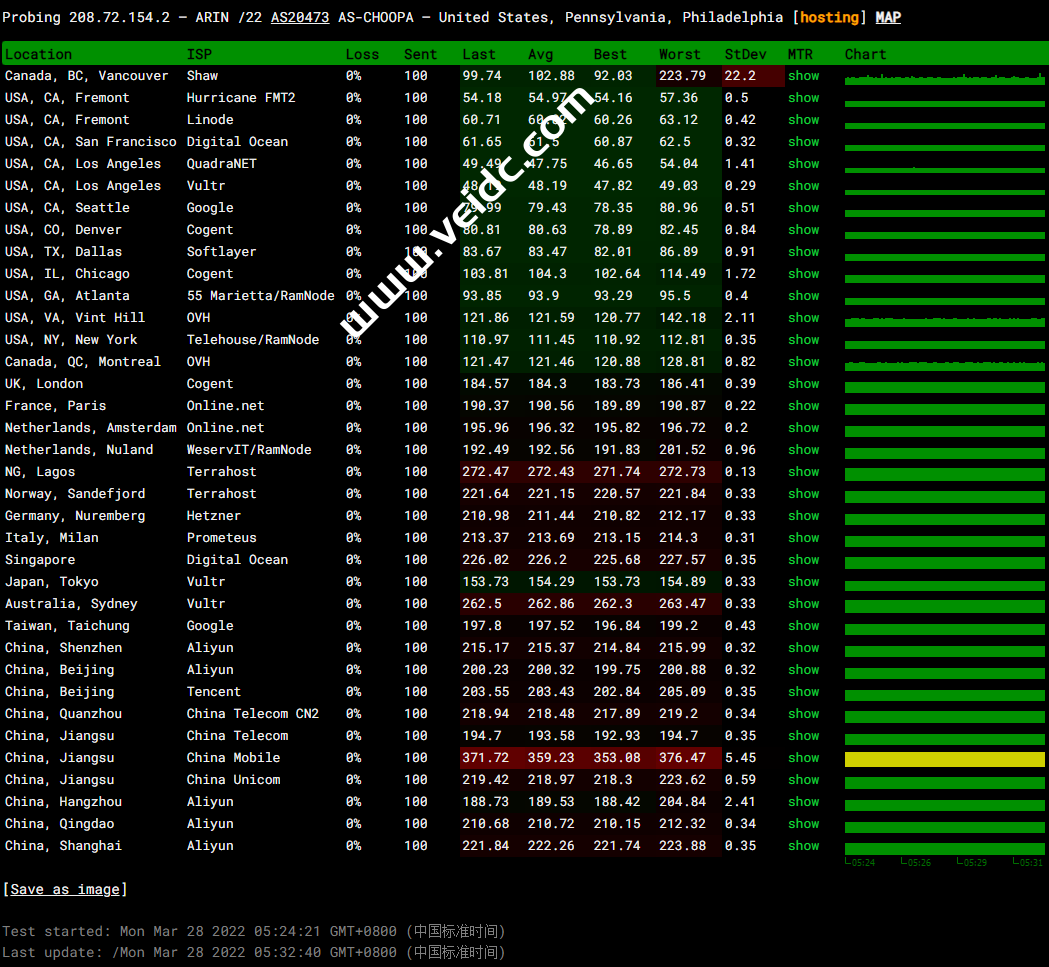1049x967 pixels.
Task: Click the orange hosting tag
Action: point(829,17)
